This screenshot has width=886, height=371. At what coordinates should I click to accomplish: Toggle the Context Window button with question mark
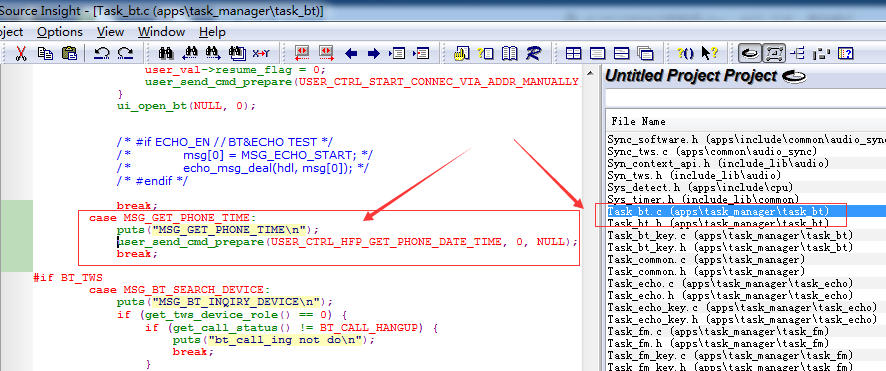coord(845,54)
